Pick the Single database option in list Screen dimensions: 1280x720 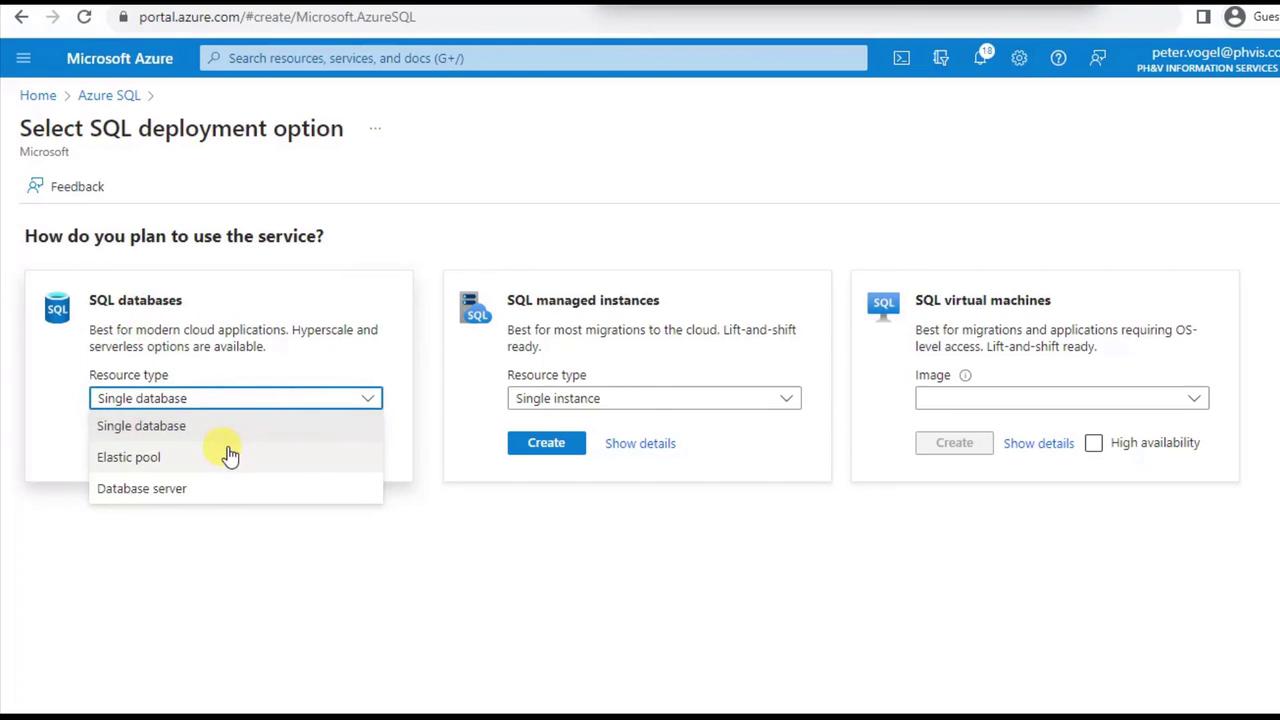141,426
